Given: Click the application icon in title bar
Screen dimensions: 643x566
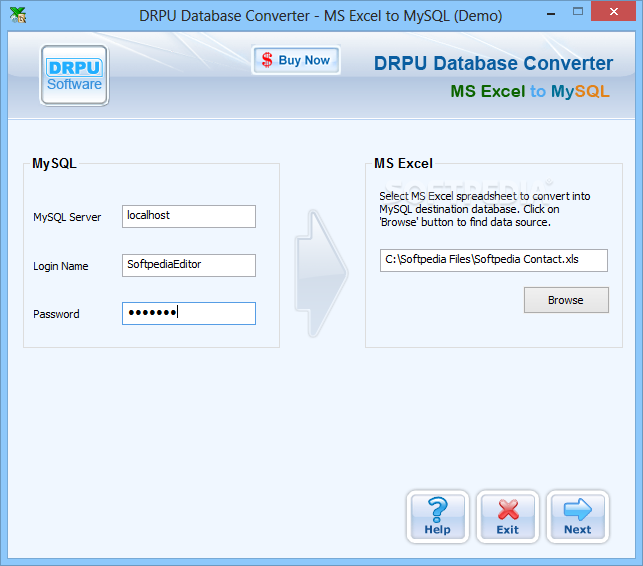Looking at the screenshot, I should pyautogui.click(x=18, y=15).
